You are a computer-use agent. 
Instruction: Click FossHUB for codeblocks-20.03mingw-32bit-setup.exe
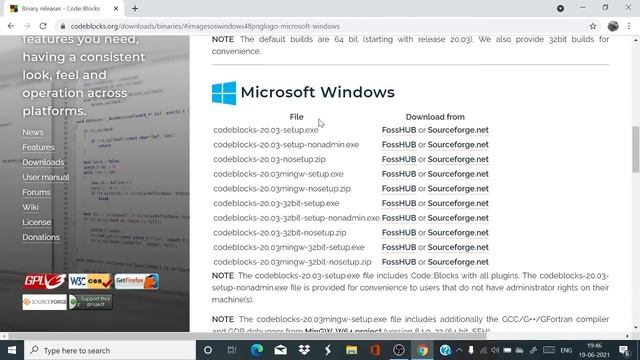pyautogui.click(x=399, y=247)
